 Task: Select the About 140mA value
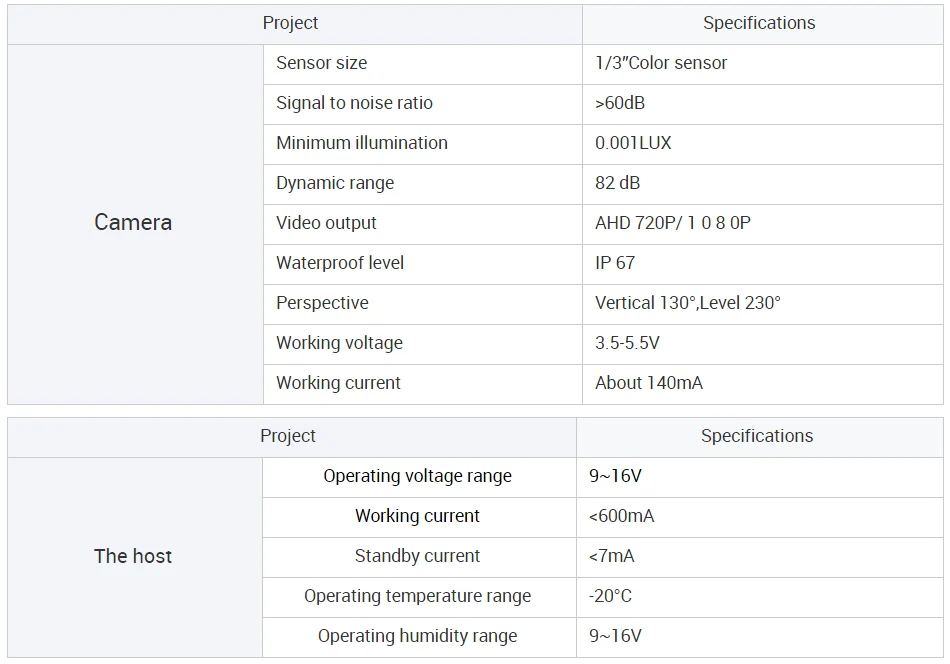[649, 383]
